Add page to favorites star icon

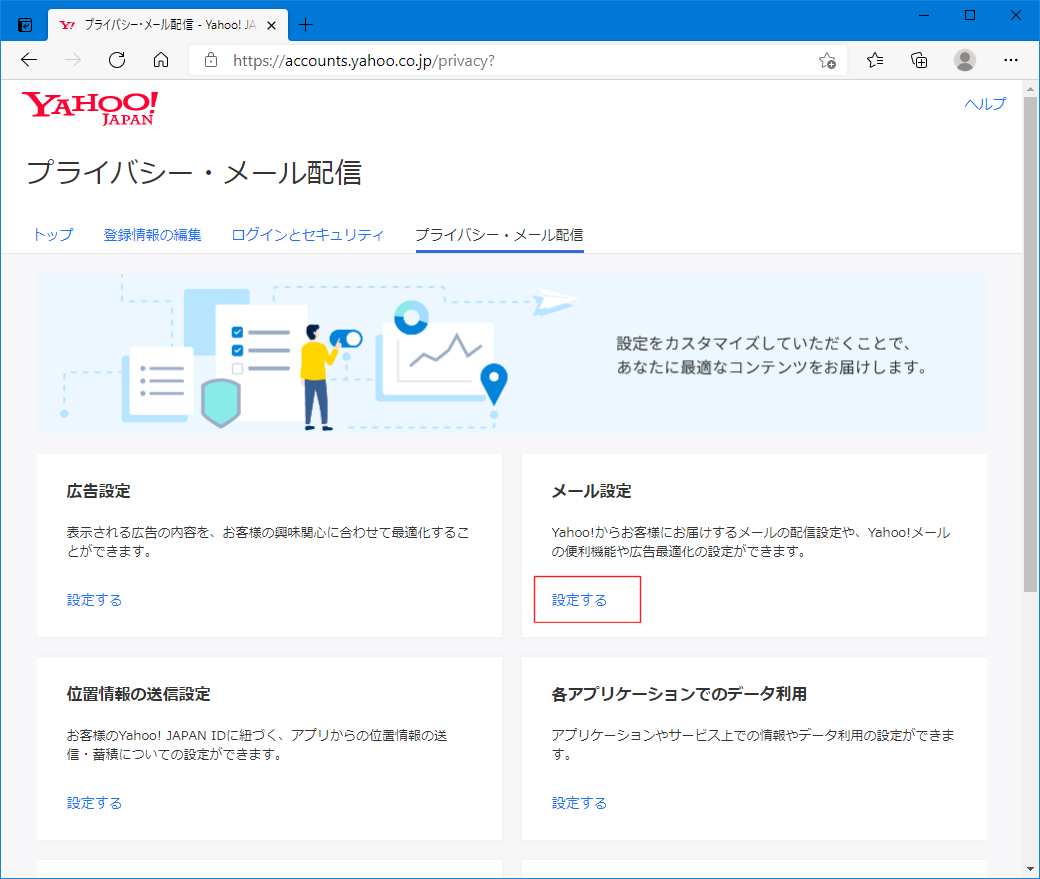tap(827, 60)
